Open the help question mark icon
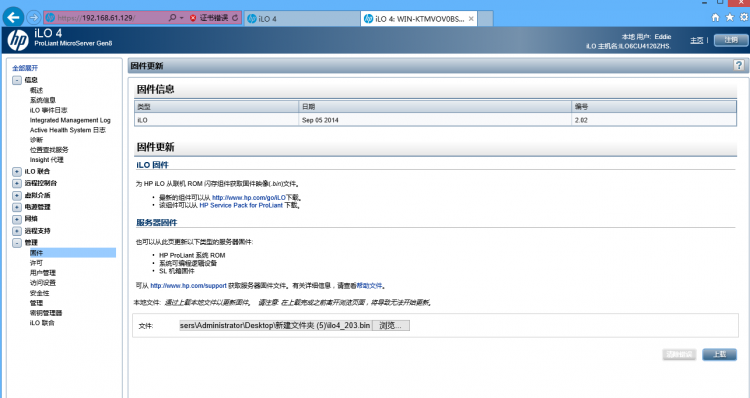 tap(739, 65)
